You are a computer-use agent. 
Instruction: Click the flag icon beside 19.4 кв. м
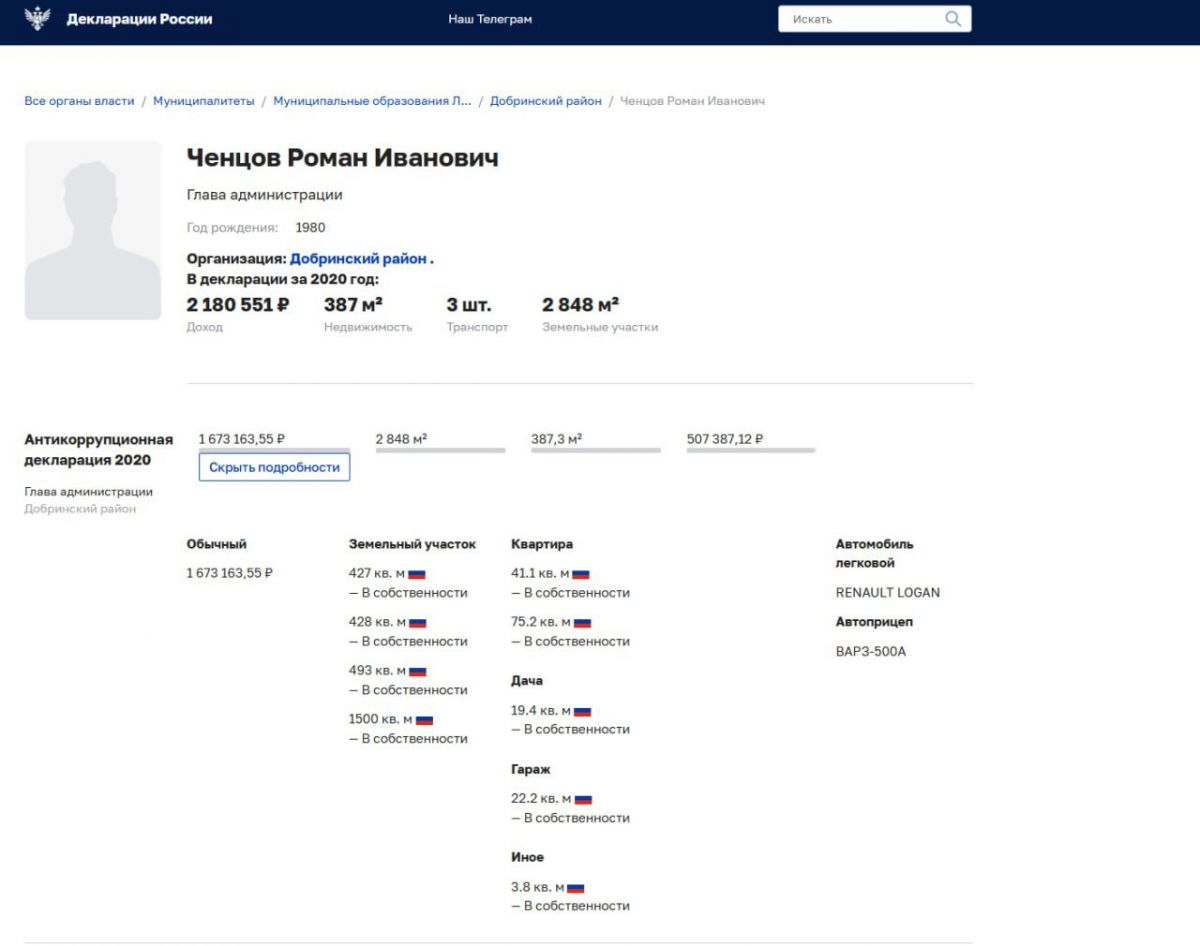[x=582, y=711]
